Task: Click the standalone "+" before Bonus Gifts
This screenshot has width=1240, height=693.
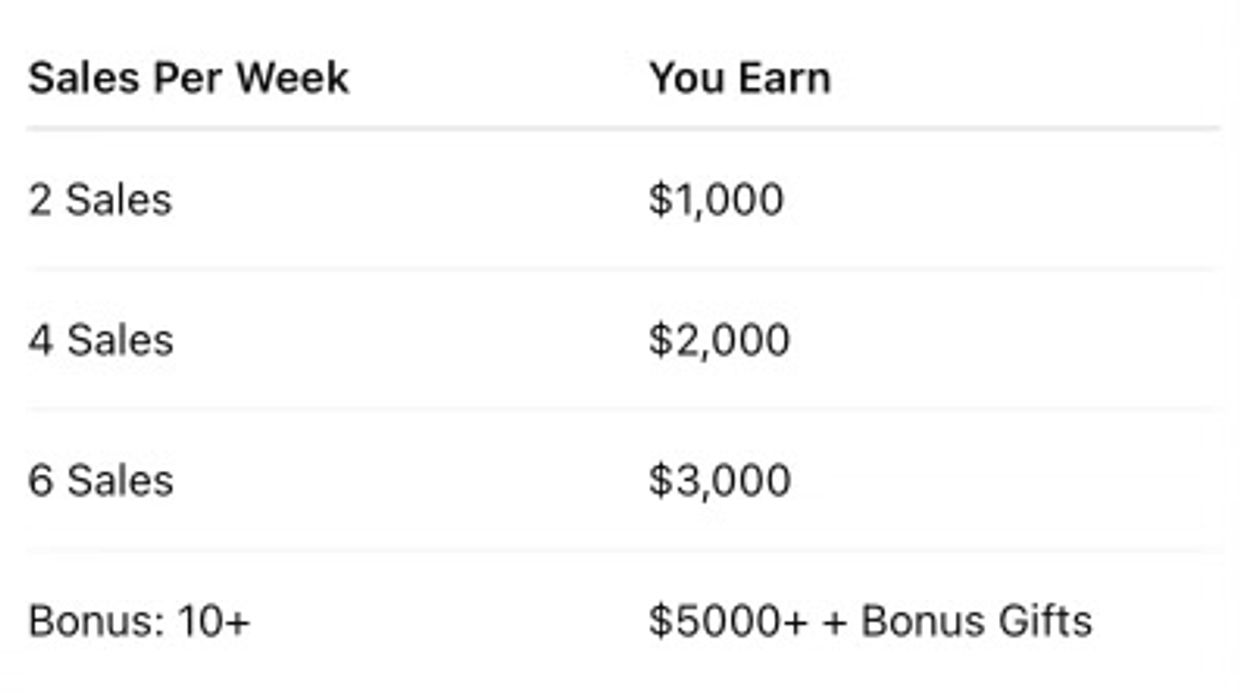Action: click(835, 622)
